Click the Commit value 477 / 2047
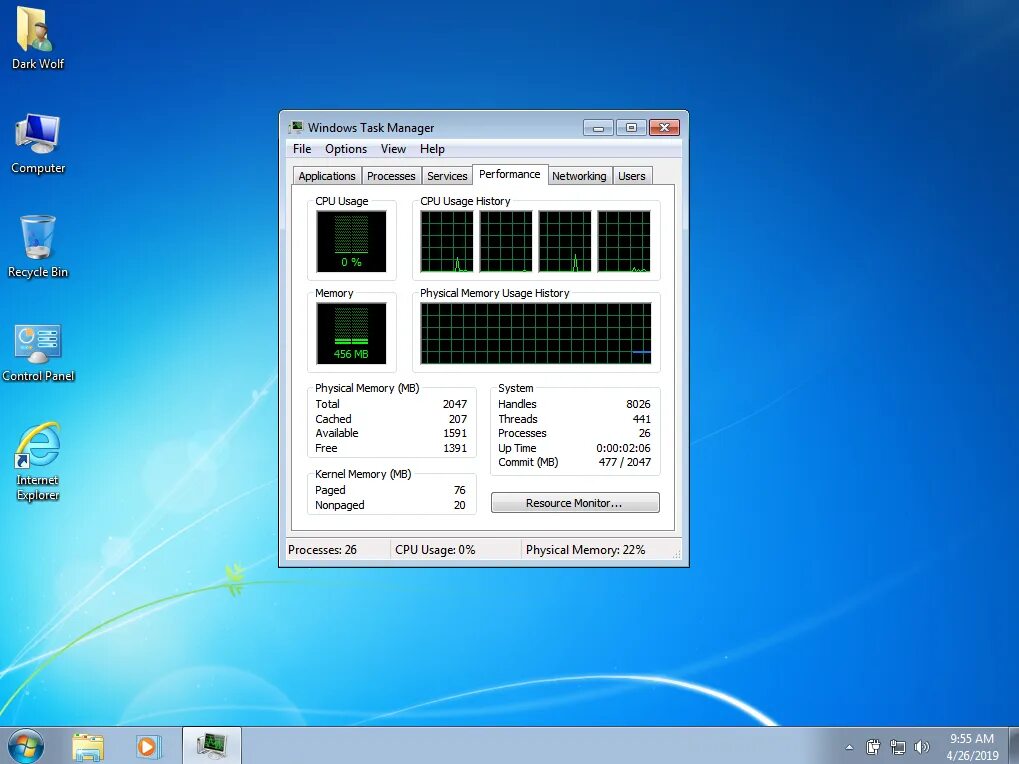Screen dimensions: 1019x764 pos(625,463)
